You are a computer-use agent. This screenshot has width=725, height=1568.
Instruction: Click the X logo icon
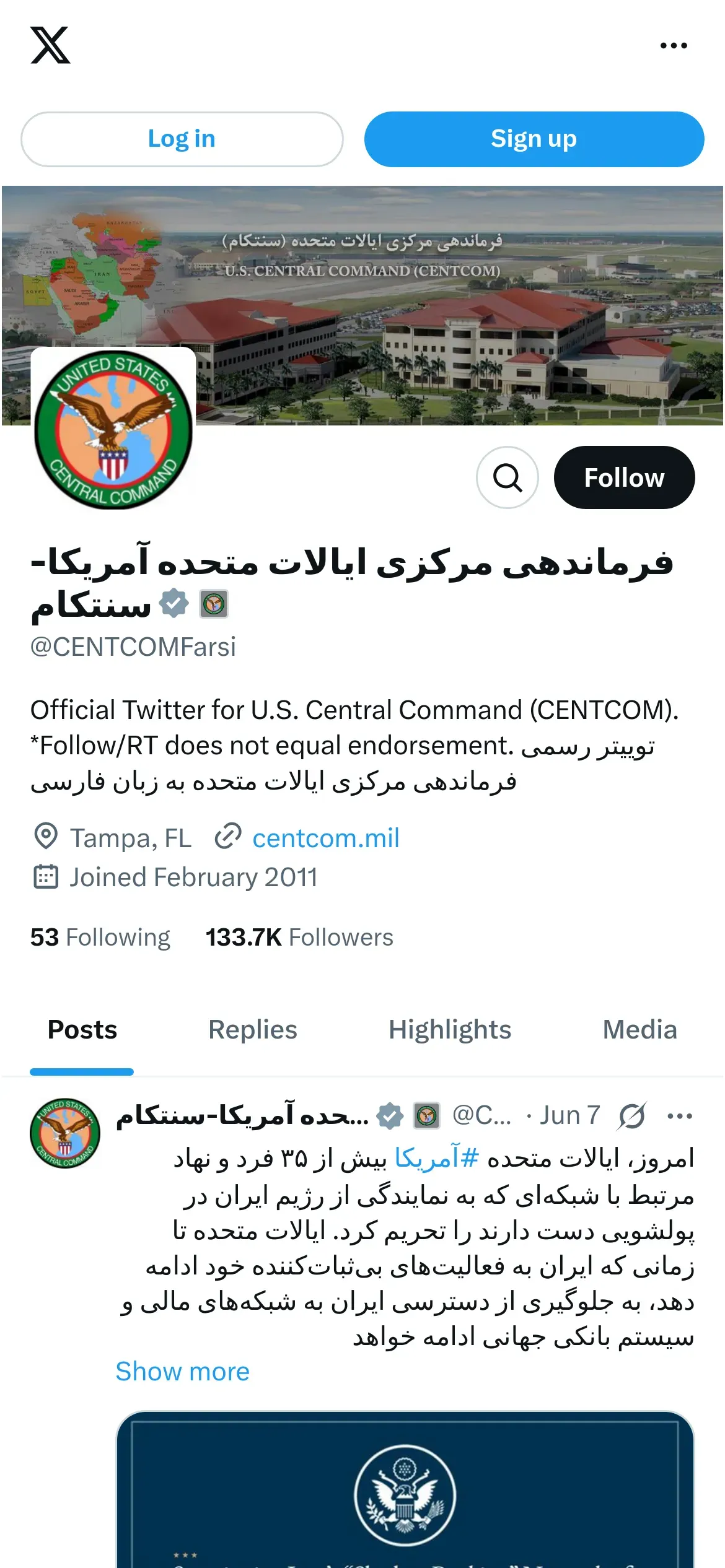(x=50, y=45)
